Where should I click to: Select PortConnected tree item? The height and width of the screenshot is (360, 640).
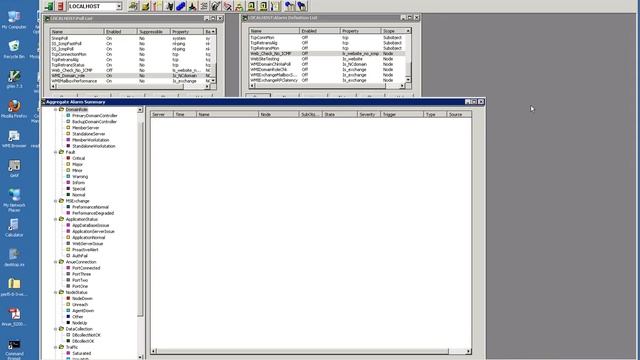coord(86,268)
